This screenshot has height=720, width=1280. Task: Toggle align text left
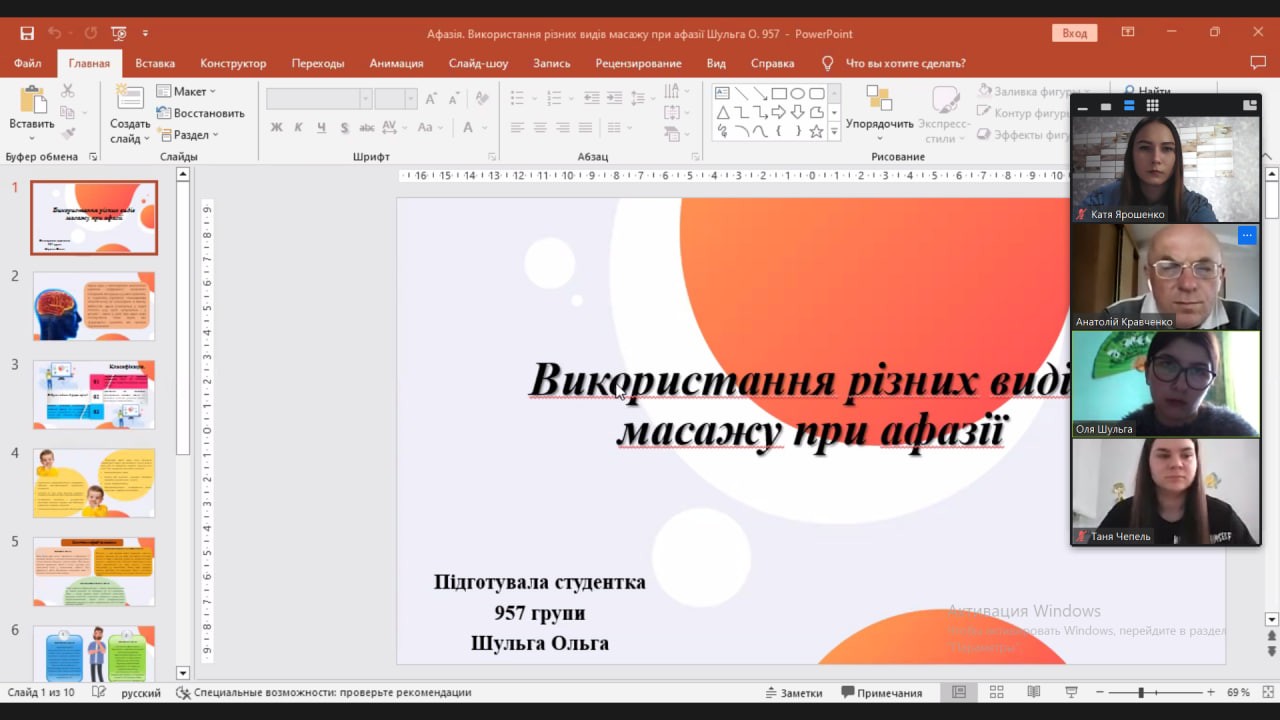[x=517, y=128]
